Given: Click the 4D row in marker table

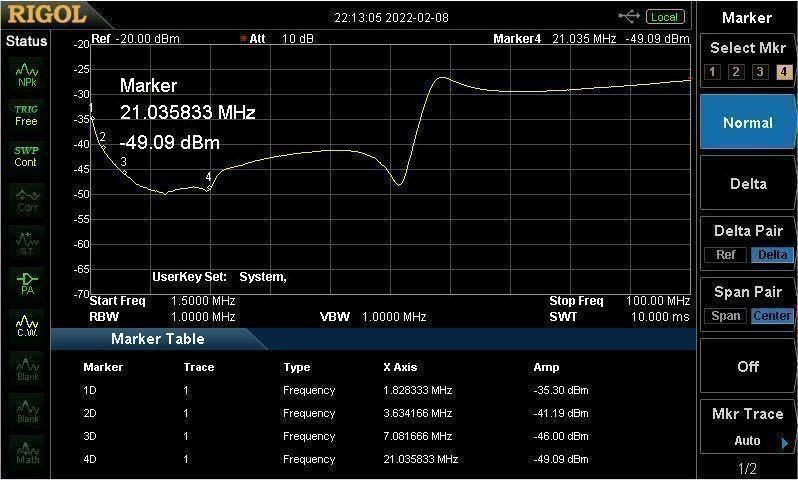Looking at the screenshot, I should [x=336, y=459].
